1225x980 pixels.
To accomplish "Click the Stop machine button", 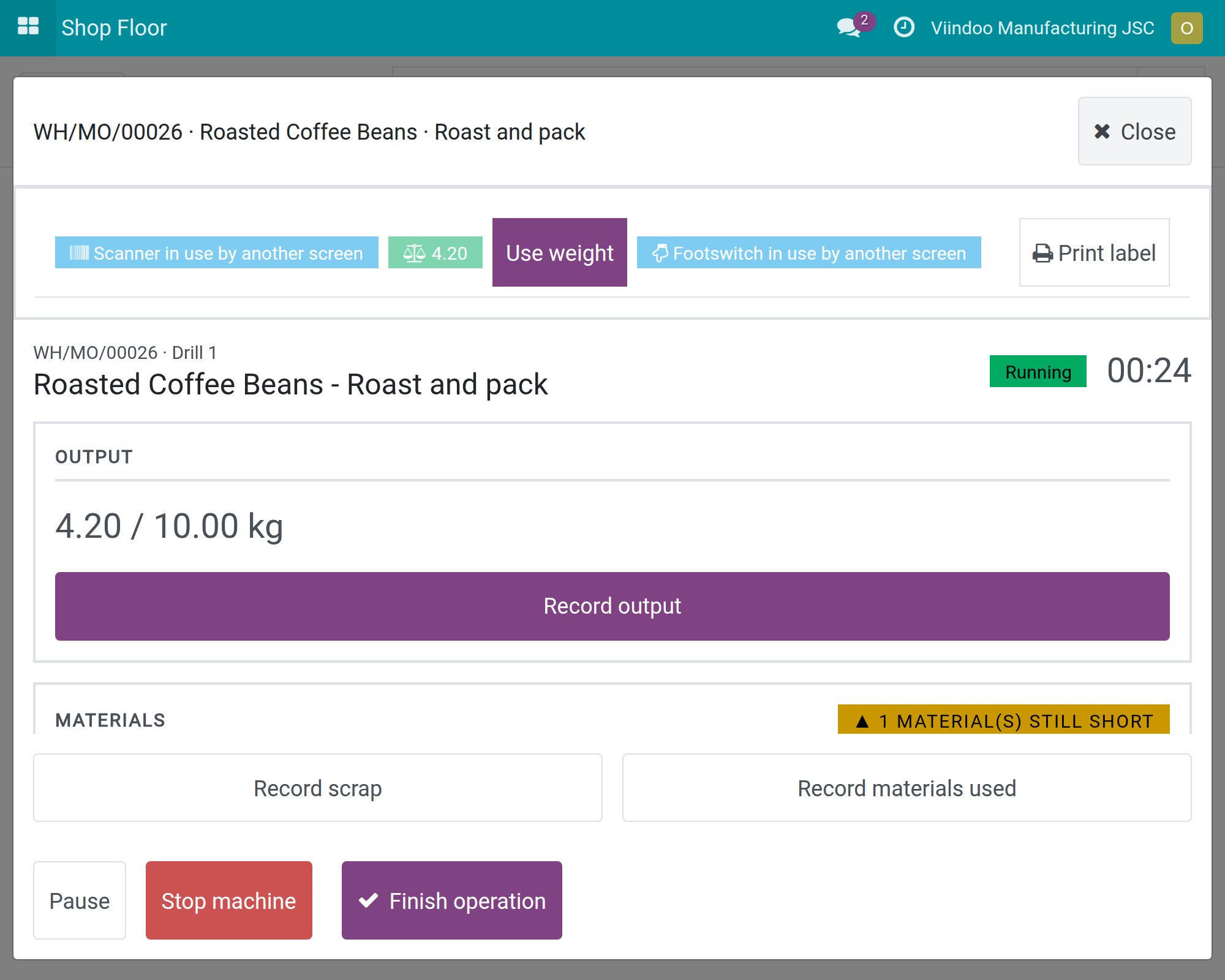I will (x=229, y=900).
